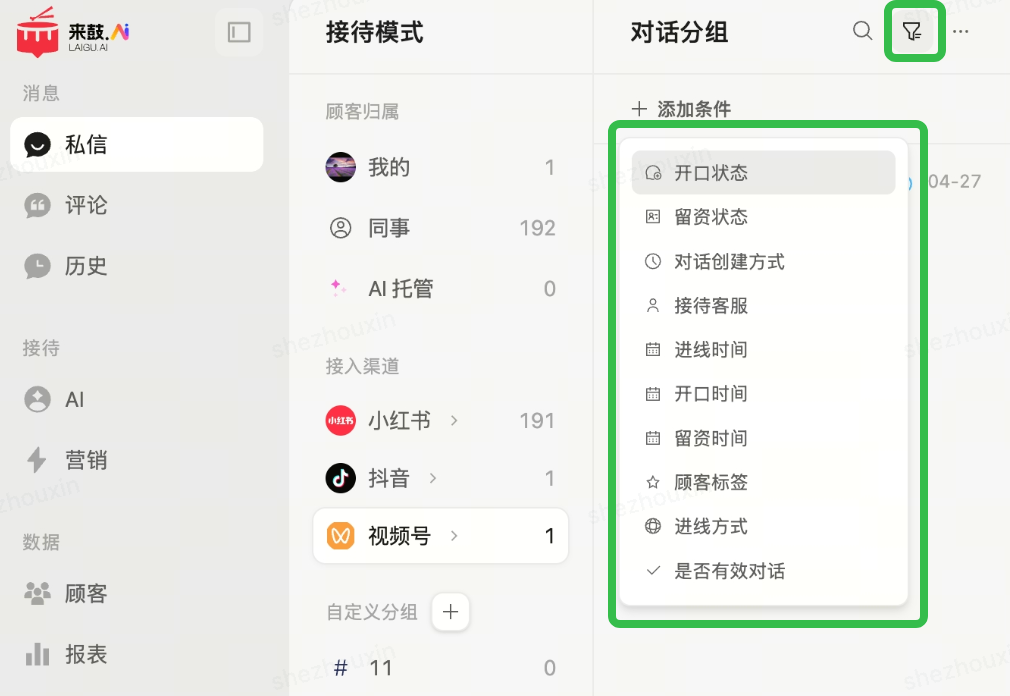Viewport: 1010px width, 696px height.
Task: Open the 历史 history section
Action: click(86, 266)
